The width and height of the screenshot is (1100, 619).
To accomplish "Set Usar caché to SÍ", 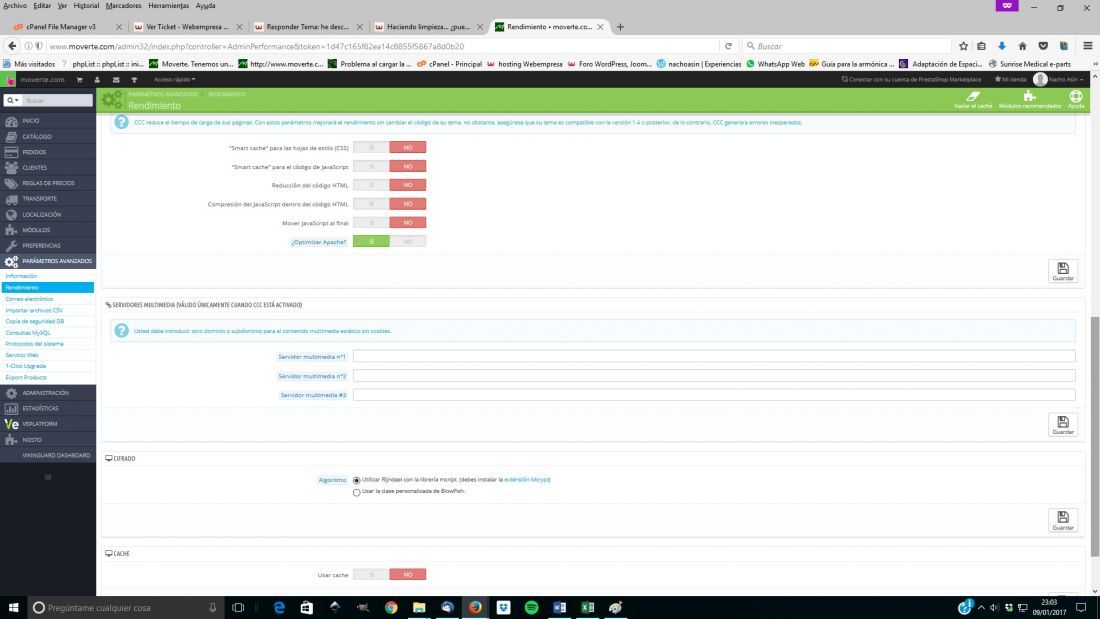I will pyautogui.click(x=371, y=575).
